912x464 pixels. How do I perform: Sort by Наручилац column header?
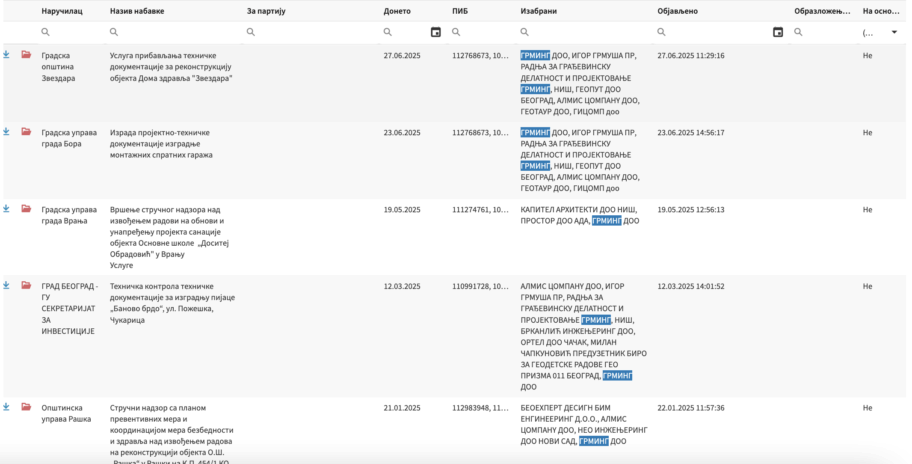pyautogui.click(x=62, y=10)
